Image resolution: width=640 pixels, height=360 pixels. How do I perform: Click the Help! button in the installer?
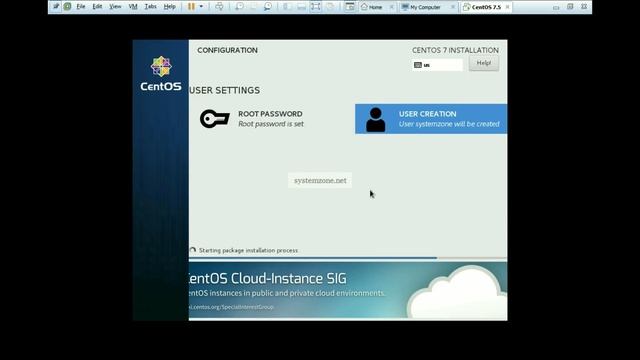pos(484,63)
